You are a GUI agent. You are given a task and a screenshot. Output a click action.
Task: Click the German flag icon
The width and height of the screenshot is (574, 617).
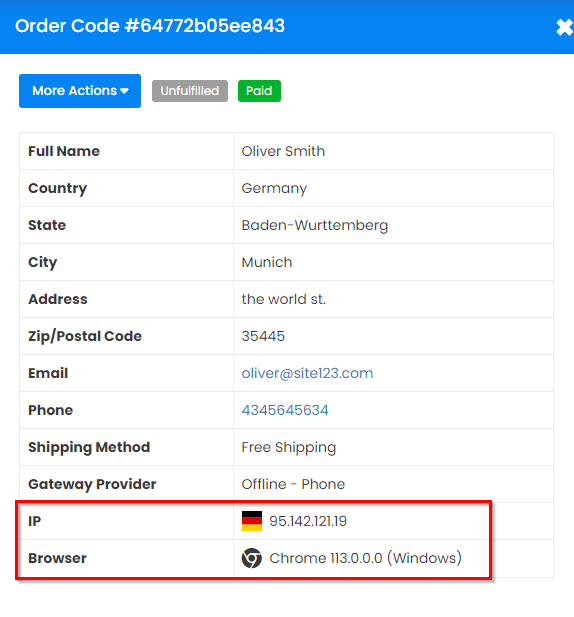pos(252,521)
